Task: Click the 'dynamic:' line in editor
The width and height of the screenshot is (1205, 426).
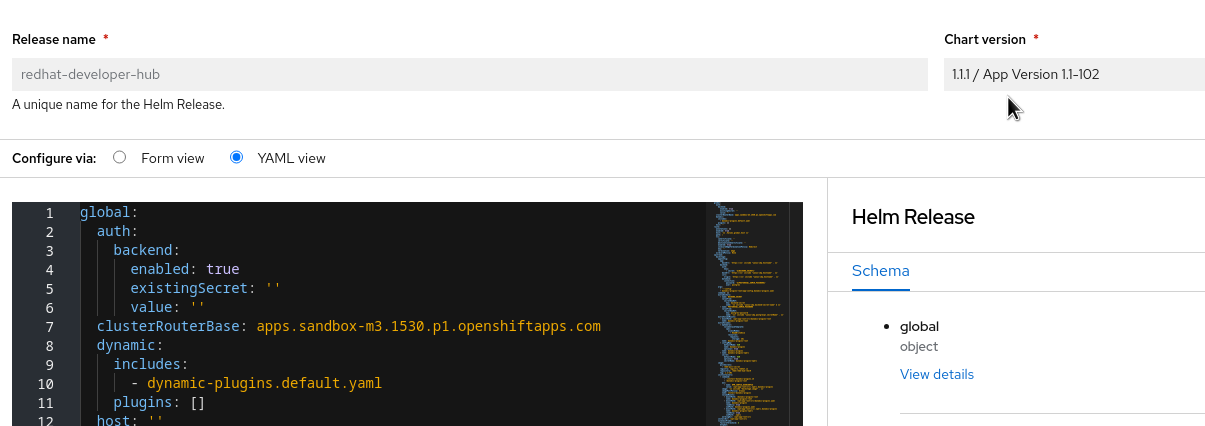Action: coord(130,345)
